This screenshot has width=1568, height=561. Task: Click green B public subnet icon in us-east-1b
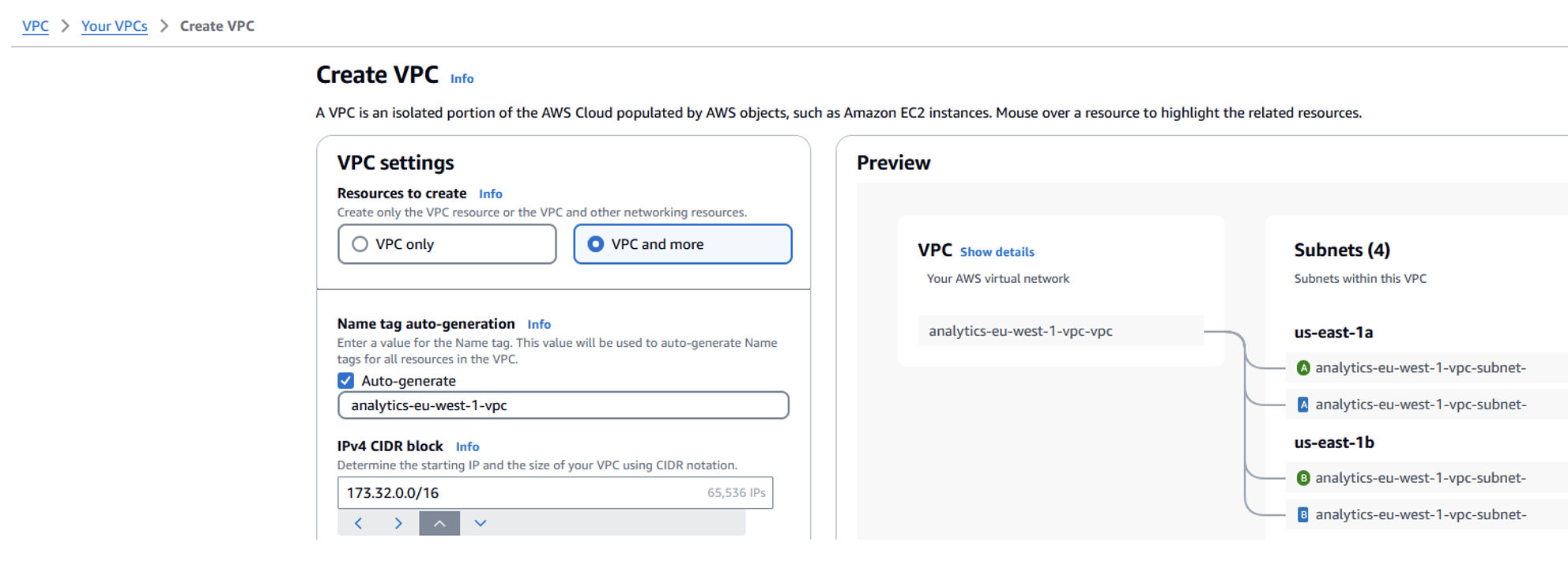1303,478
